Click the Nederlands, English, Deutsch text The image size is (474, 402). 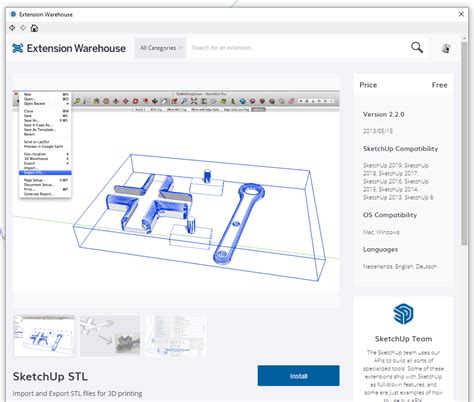pyautogui.click(x=400, y=267)
